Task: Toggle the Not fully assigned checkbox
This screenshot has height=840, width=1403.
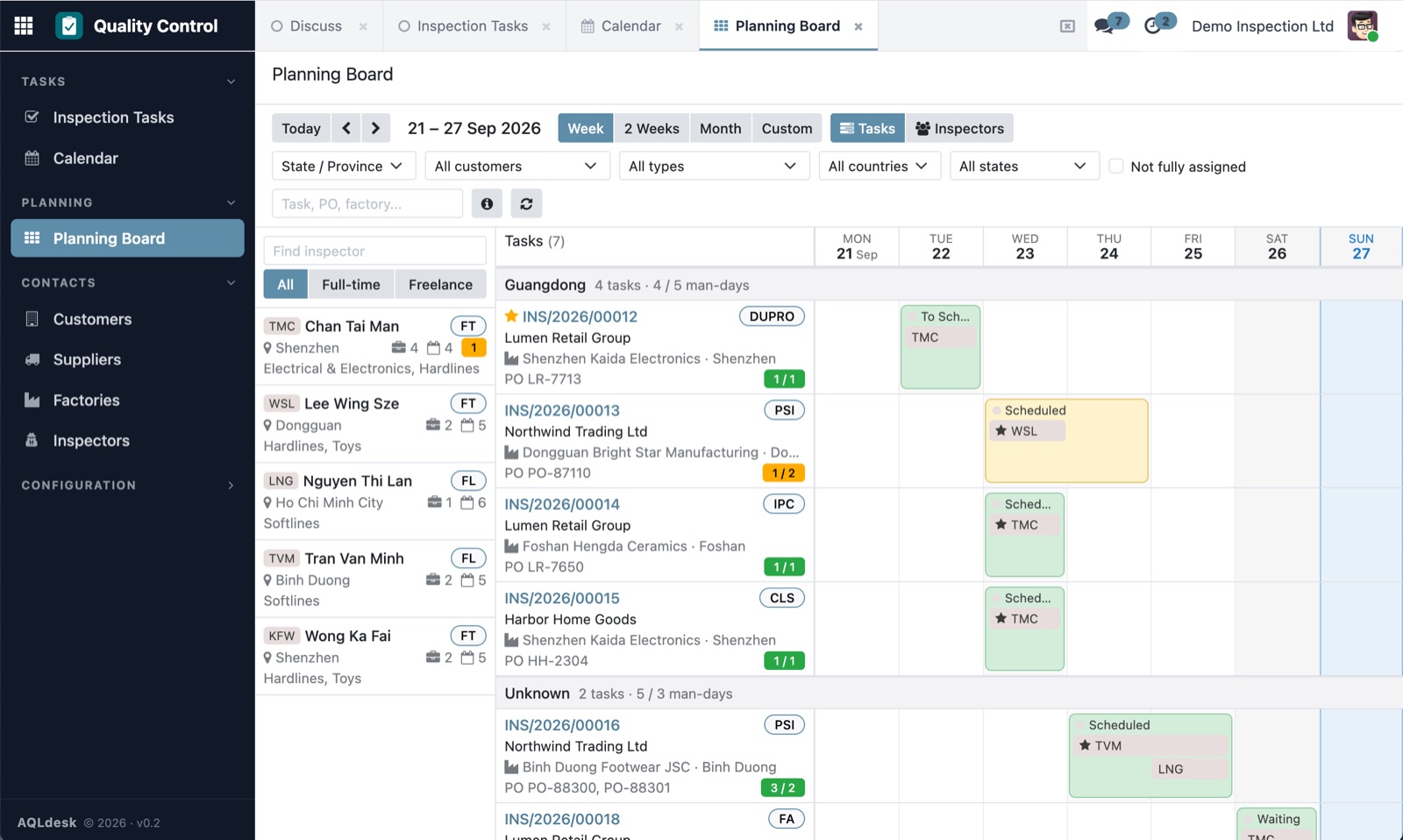Action: [x=1116, y=166]
